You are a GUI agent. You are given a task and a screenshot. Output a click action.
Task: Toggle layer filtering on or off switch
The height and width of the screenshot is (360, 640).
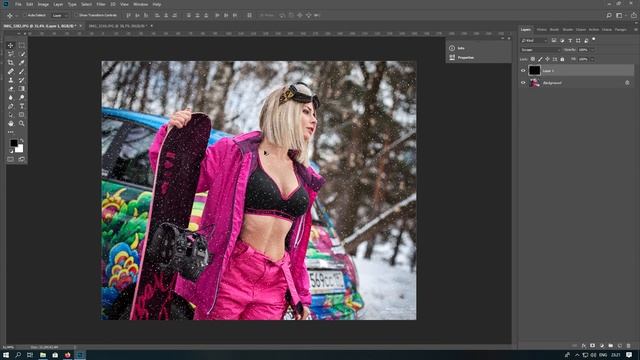594,40
